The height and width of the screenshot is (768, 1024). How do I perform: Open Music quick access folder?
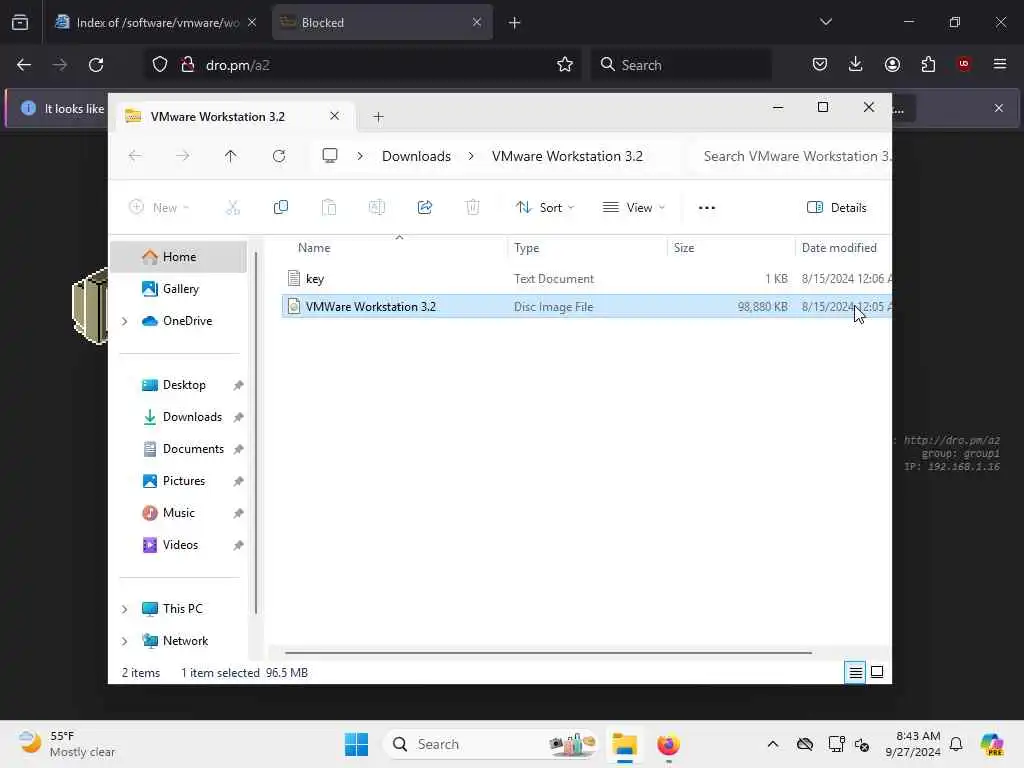[178, 513]
